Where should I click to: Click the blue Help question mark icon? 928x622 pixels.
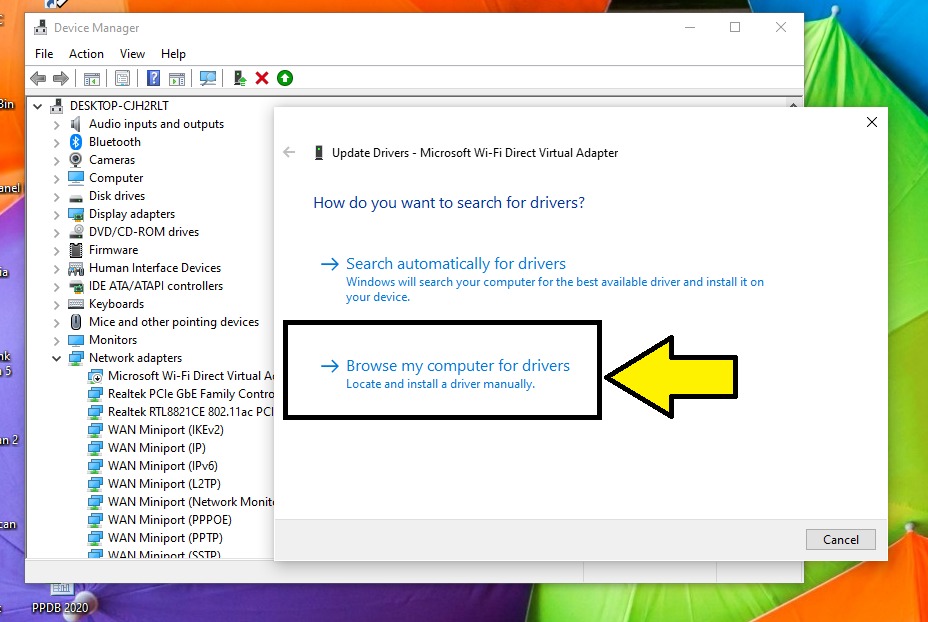(153, 78)
